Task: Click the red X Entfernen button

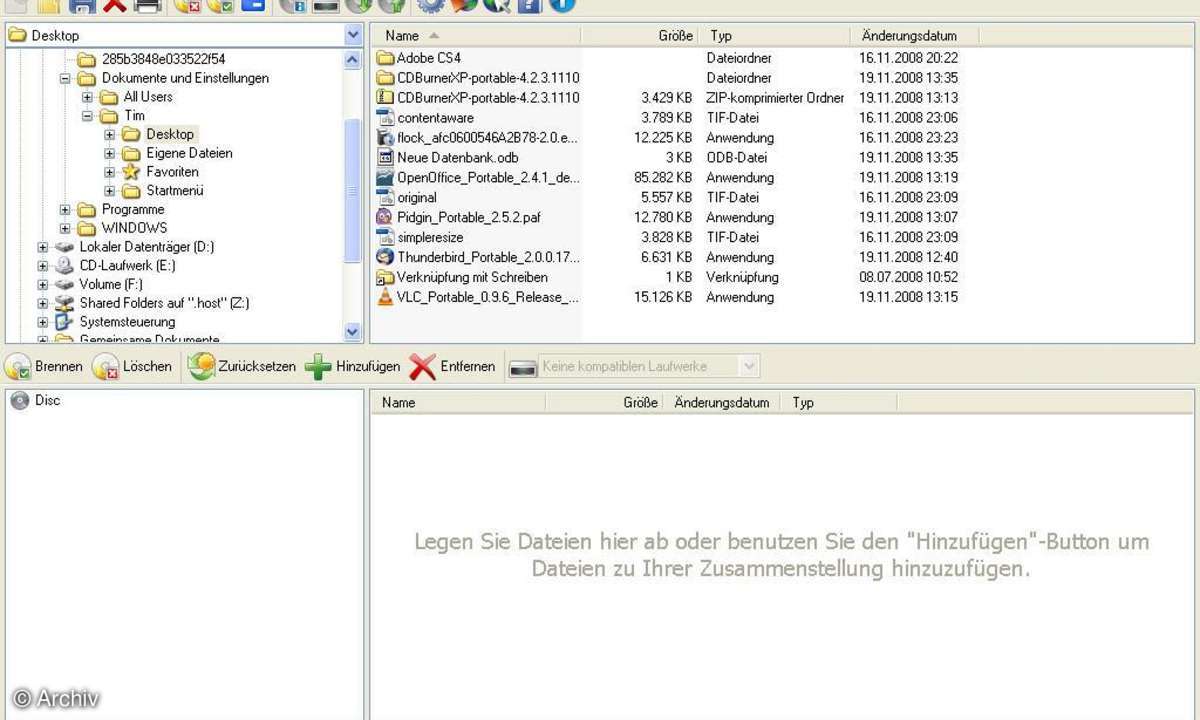Action: point(452,367)
